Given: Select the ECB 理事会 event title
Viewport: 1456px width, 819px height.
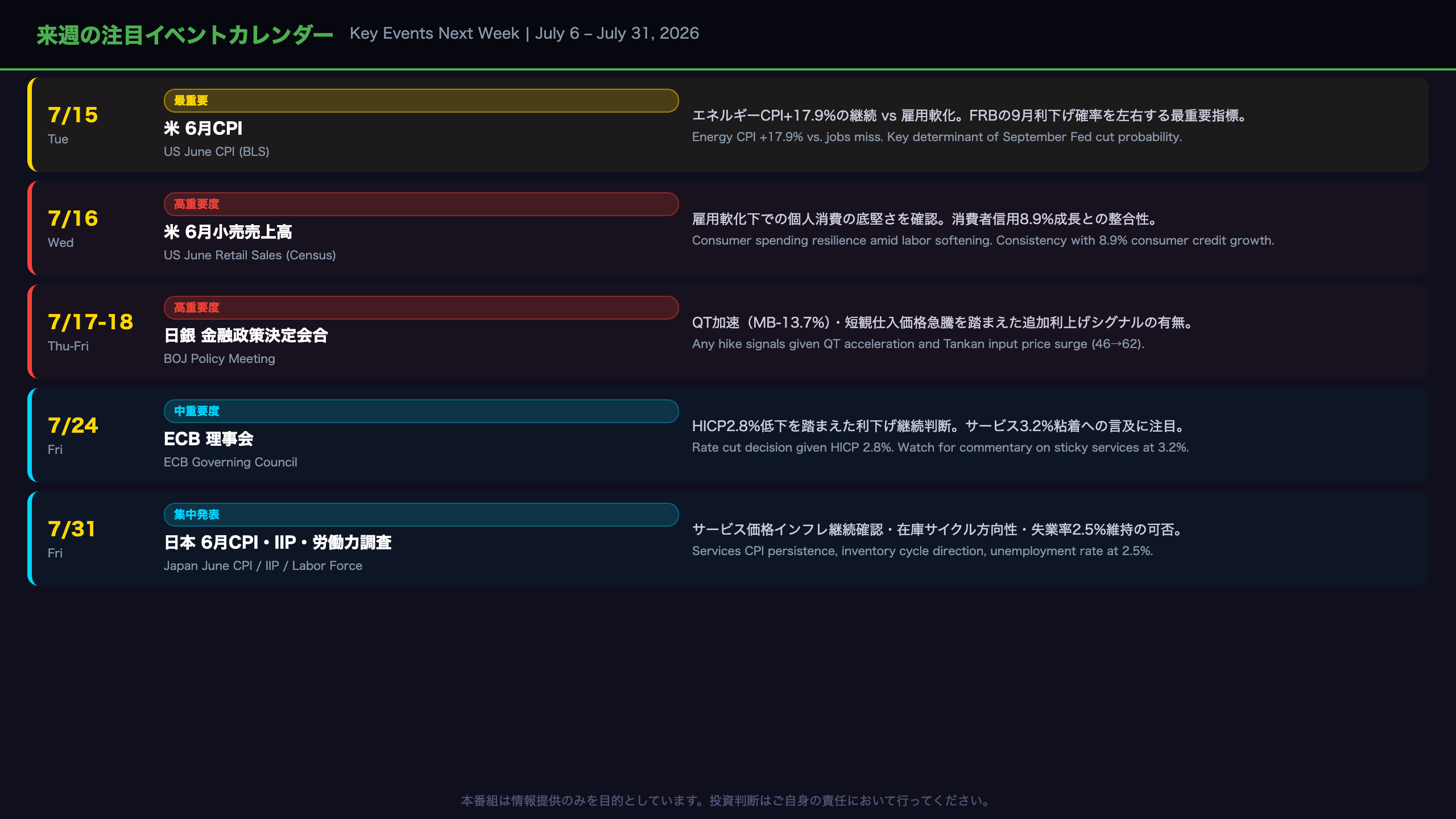Looking at the screenshot, I should click(209, 439).
